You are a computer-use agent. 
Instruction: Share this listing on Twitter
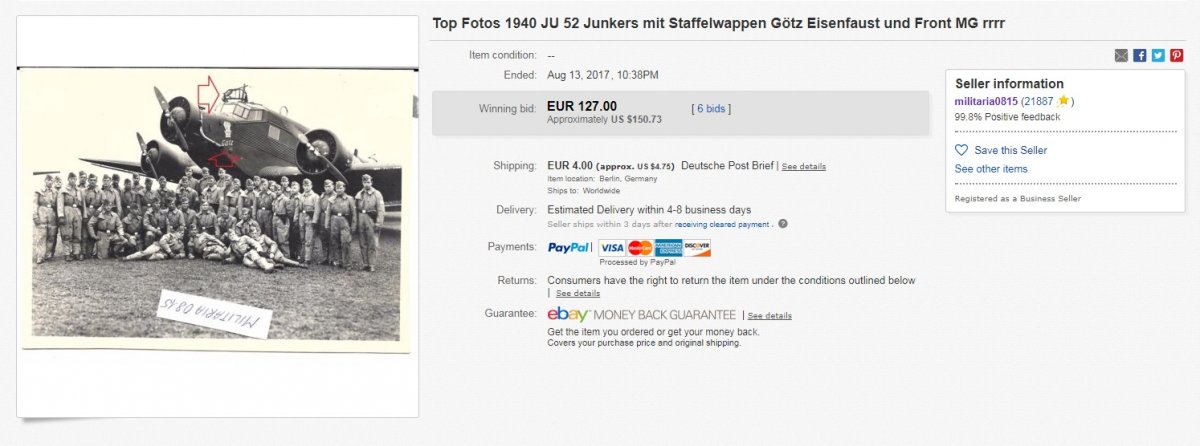pyautogui.click(x=1158, y=56)
